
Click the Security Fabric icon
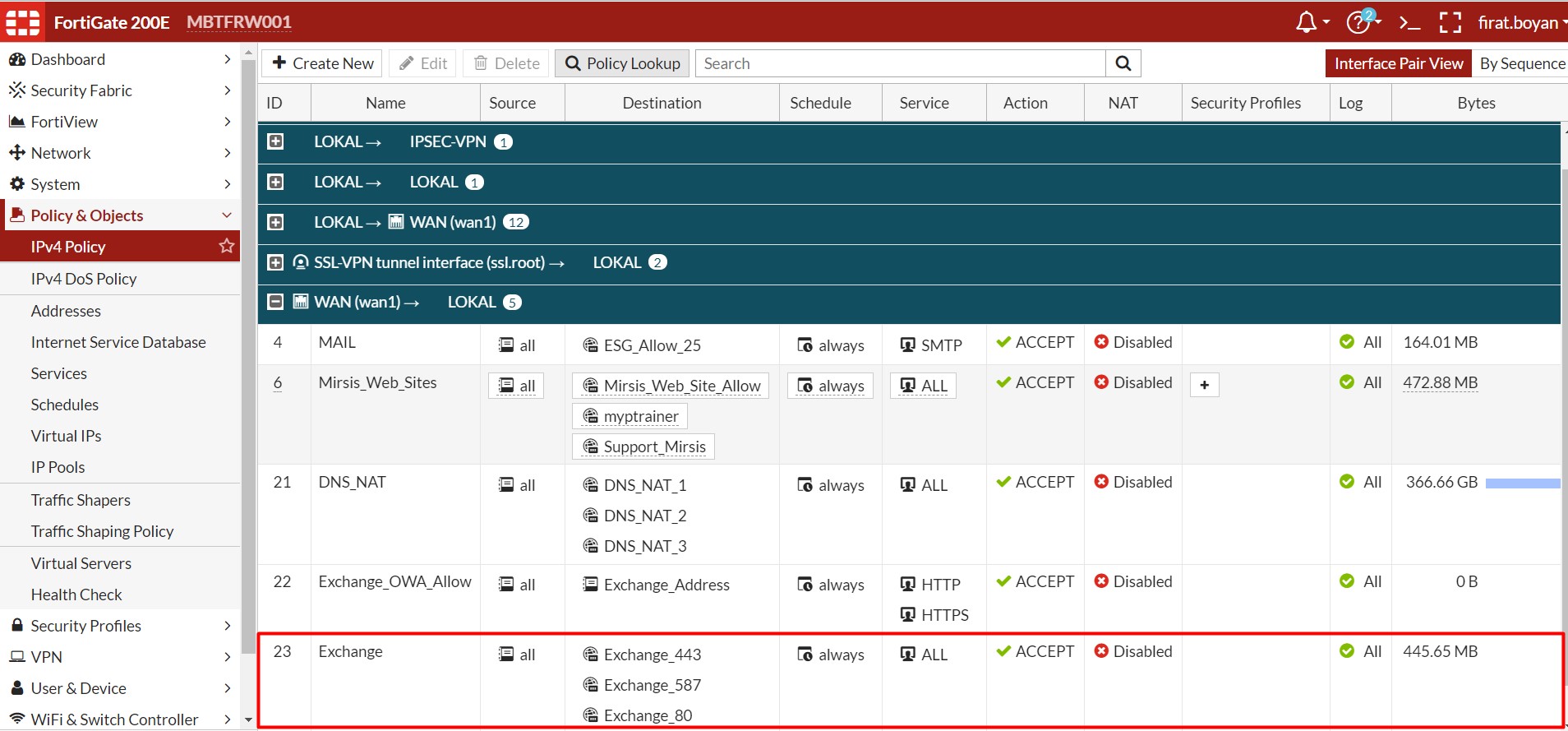click(x=16, y=90)
